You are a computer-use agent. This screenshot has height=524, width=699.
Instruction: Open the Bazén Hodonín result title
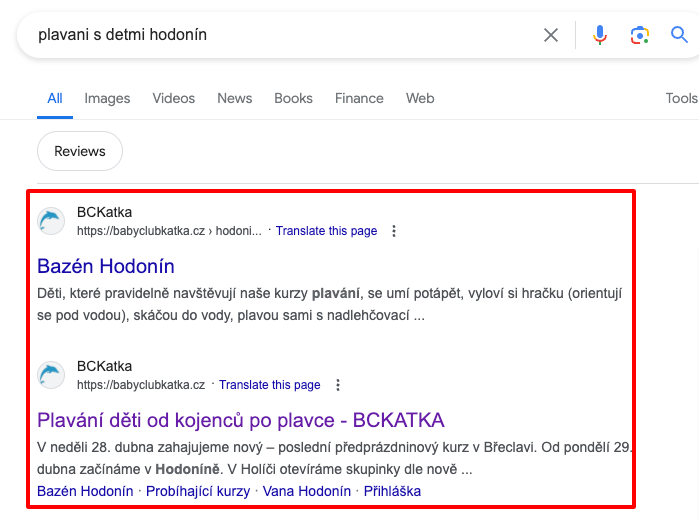[x=106, y=266]
